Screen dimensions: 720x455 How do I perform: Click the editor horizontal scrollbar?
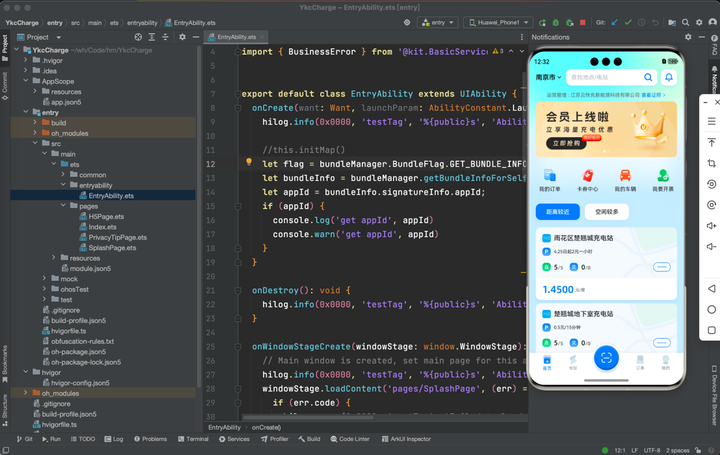(308, 417)
